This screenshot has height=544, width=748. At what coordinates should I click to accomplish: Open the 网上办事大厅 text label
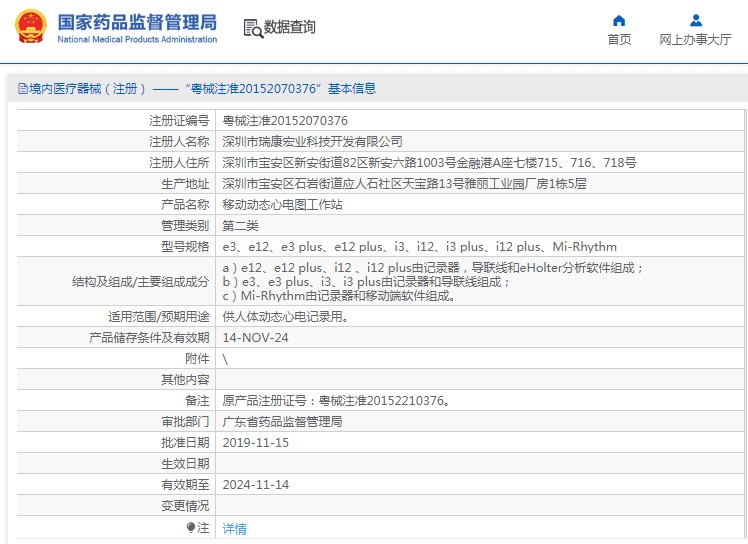click(695, 40)
